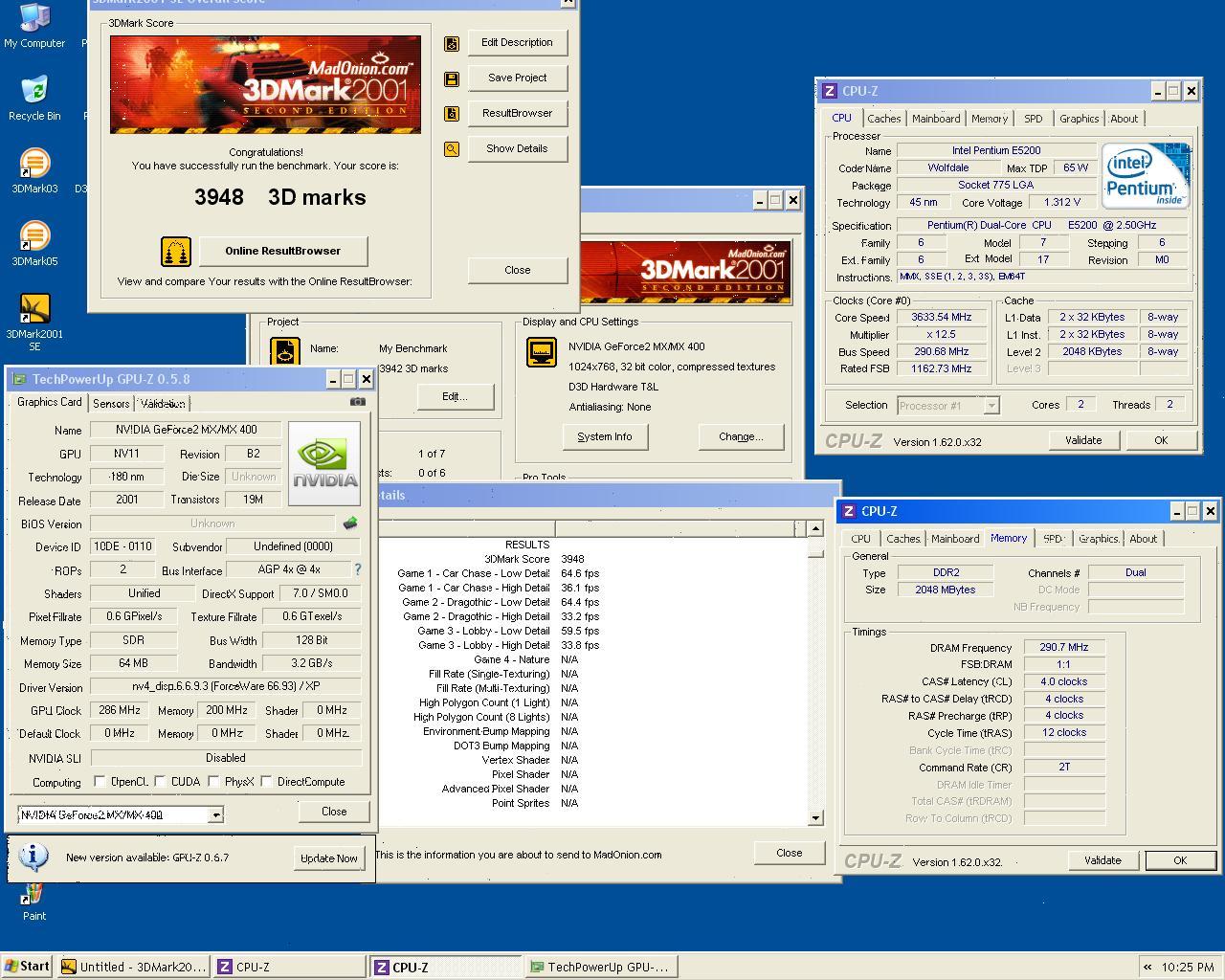Enable the PhysX checkbox
The height and width of the screenshot is (980, 1225).
(x=214, y=782)
